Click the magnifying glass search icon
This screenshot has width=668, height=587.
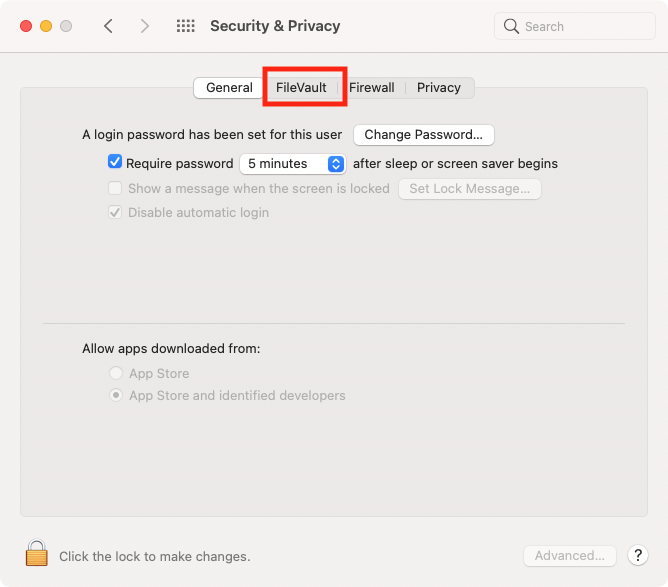coord(511,26)
